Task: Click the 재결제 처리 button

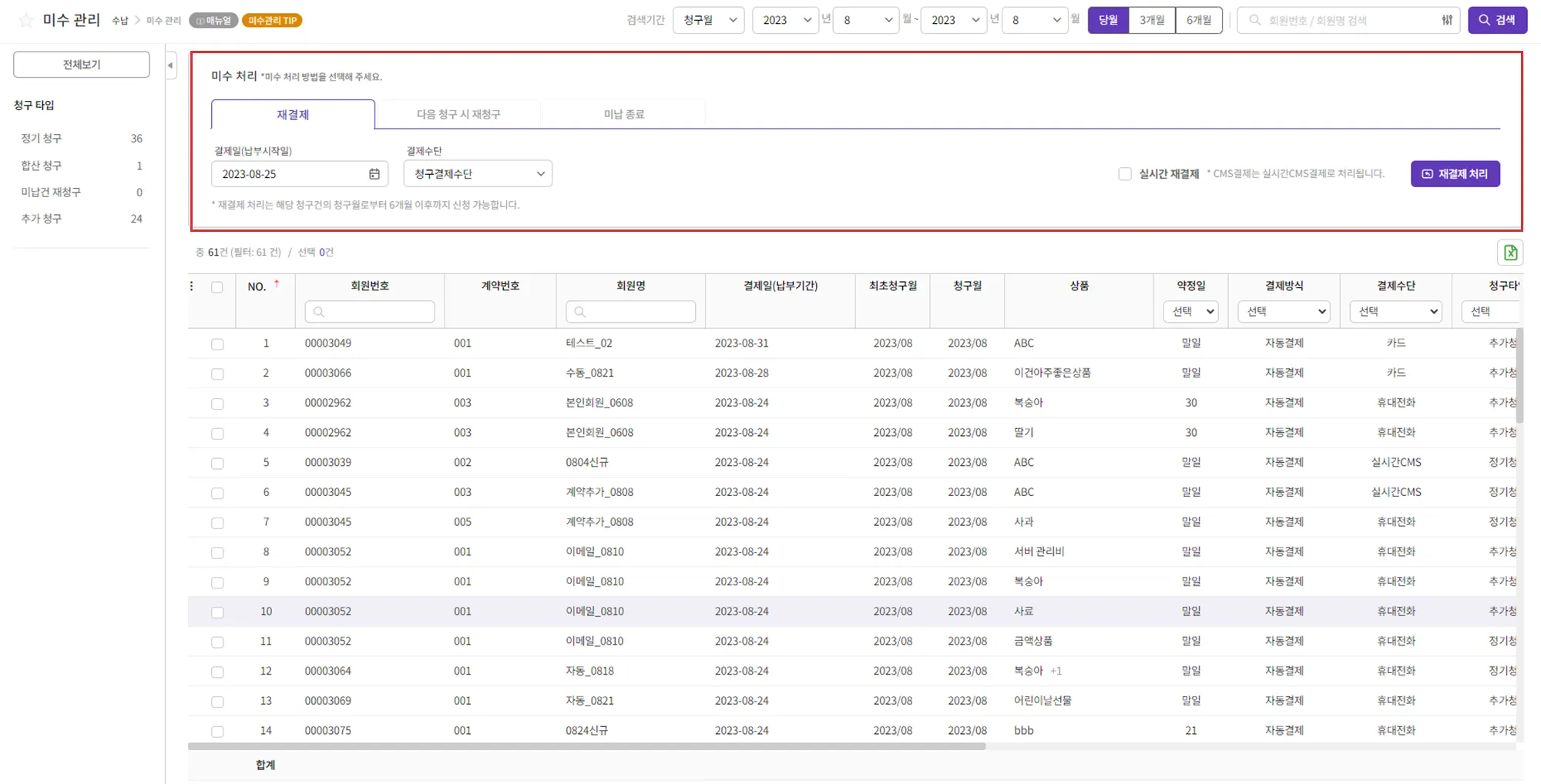Action: point(1455,174)
